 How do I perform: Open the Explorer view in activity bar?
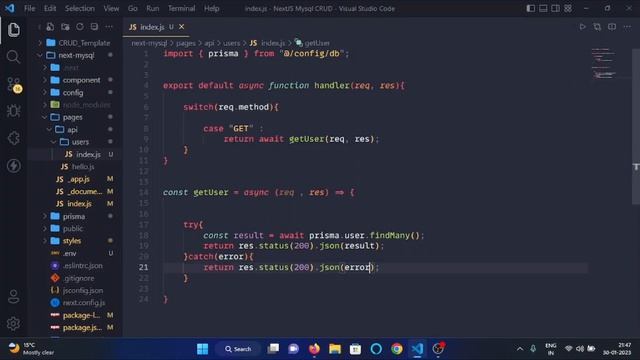click(13, 30)
